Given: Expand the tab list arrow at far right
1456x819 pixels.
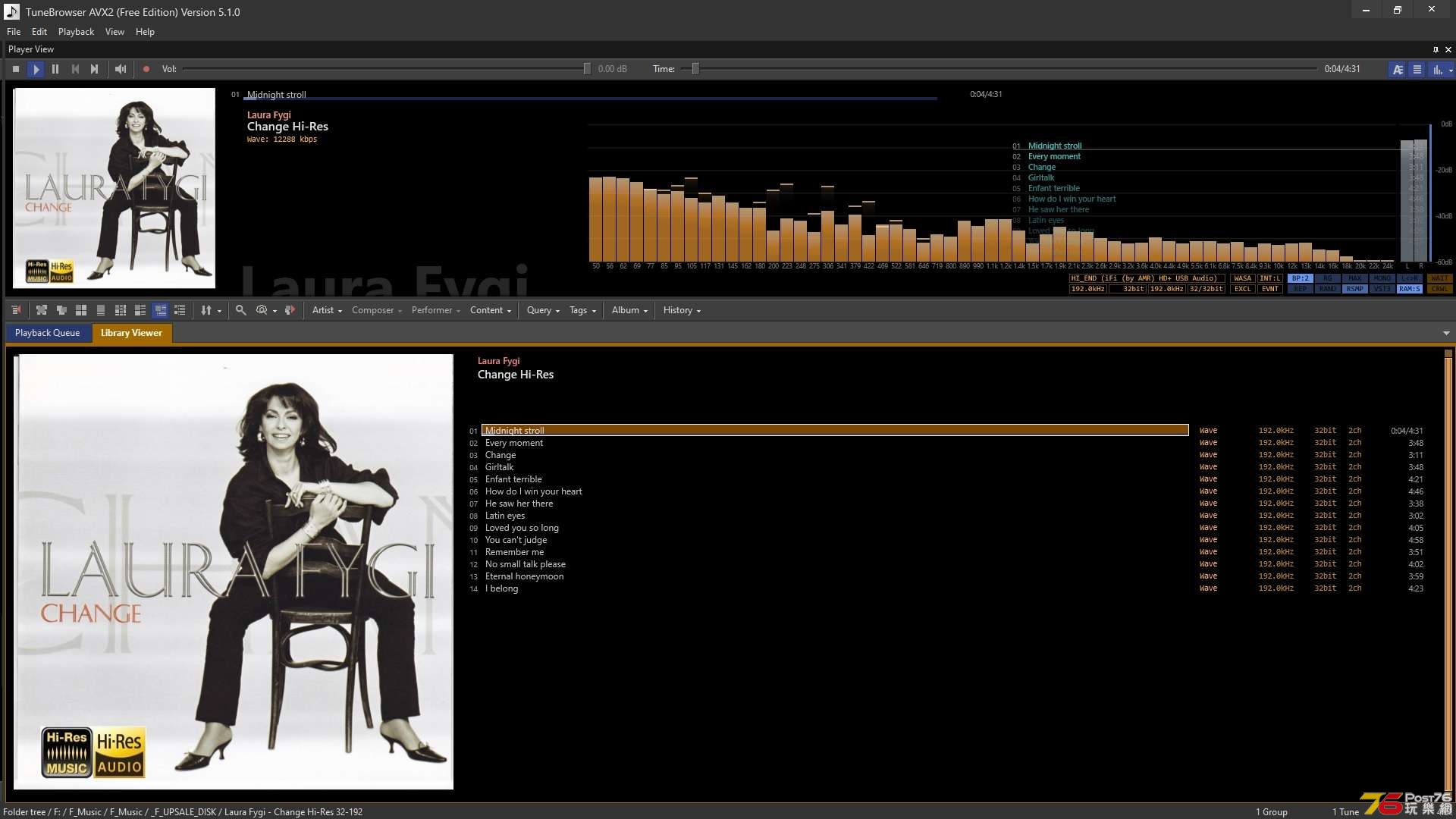Looking at the screenshot, I should [1446, 333].
